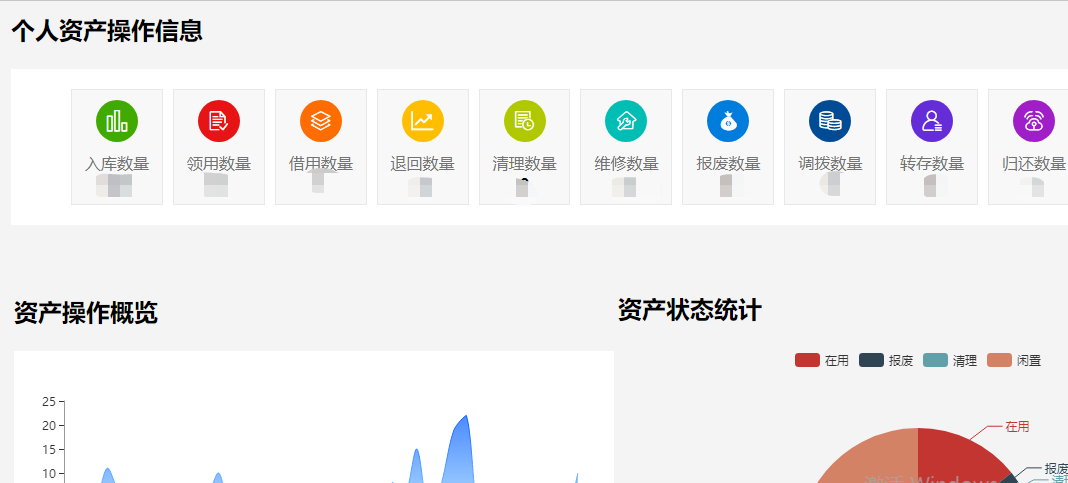The width and height of the screenshot is (1068, 483).
Task: Click the 资产操作概览 section heading
Action: pyautogui.click(x=86, y=313)
